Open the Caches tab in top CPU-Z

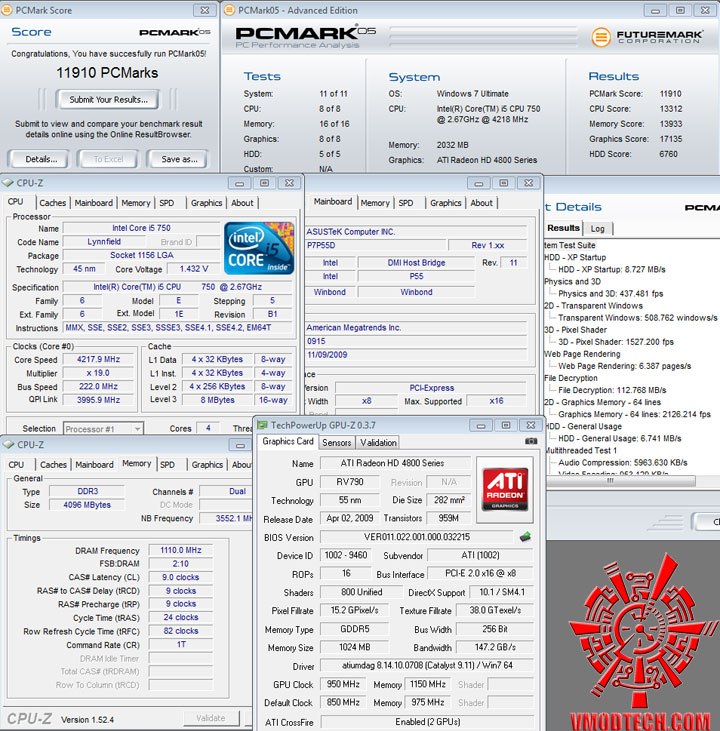[x=53, y=203]
